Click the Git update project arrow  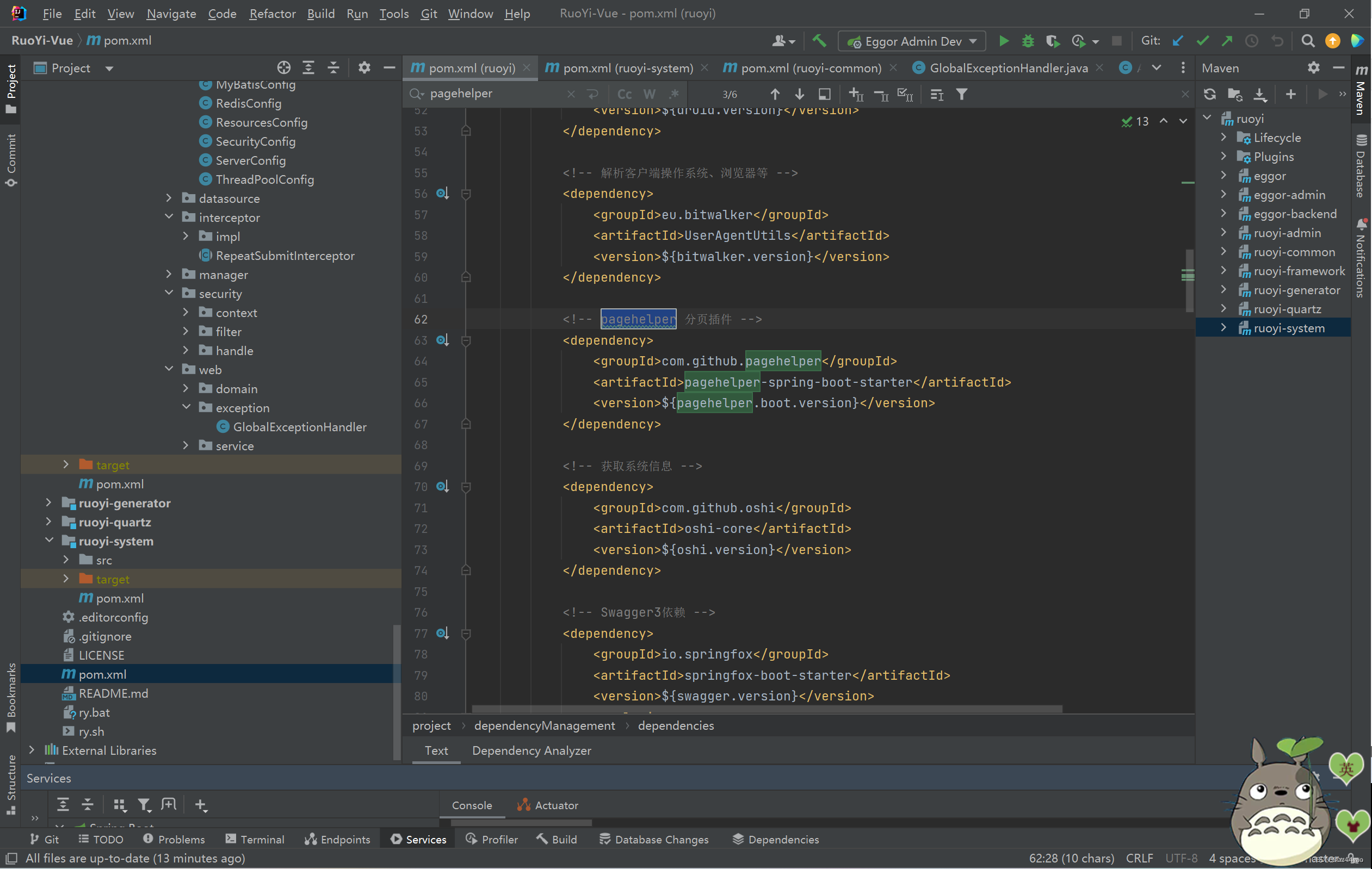point(1178,41)
